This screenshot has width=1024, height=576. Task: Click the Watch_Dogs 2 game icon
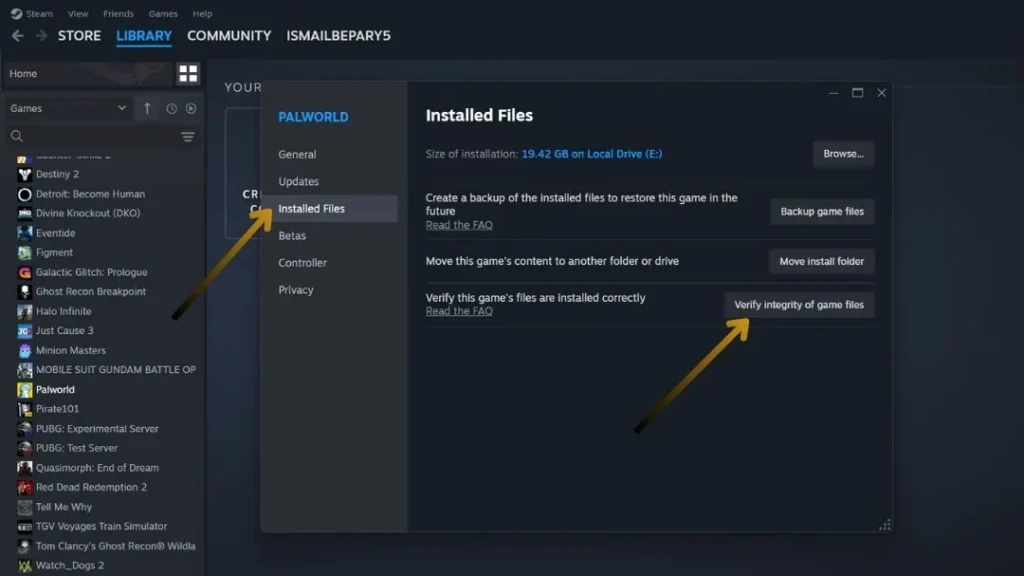pos(25,566)
